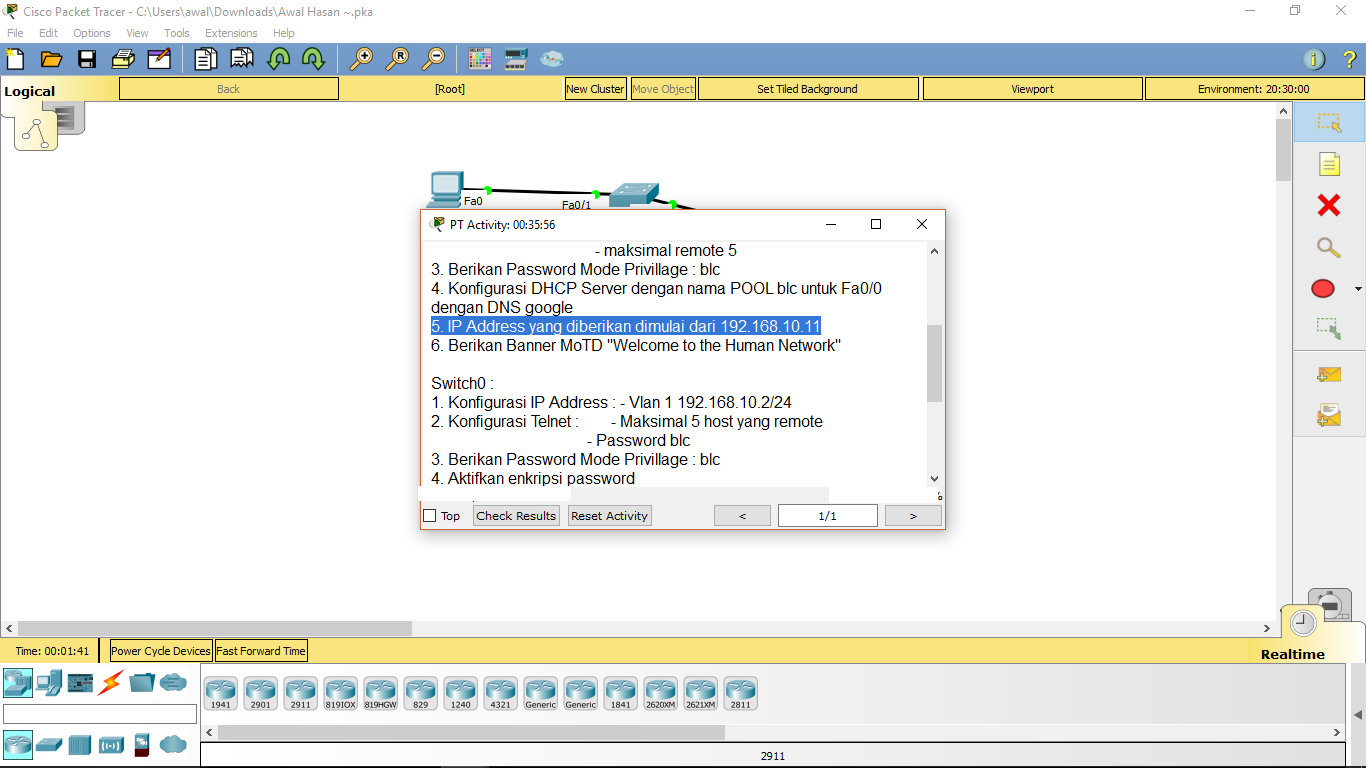Image resolution: width=1366 pixels, height=768 pixels.
Task: Open the File menu
Action: pos(15,33)
